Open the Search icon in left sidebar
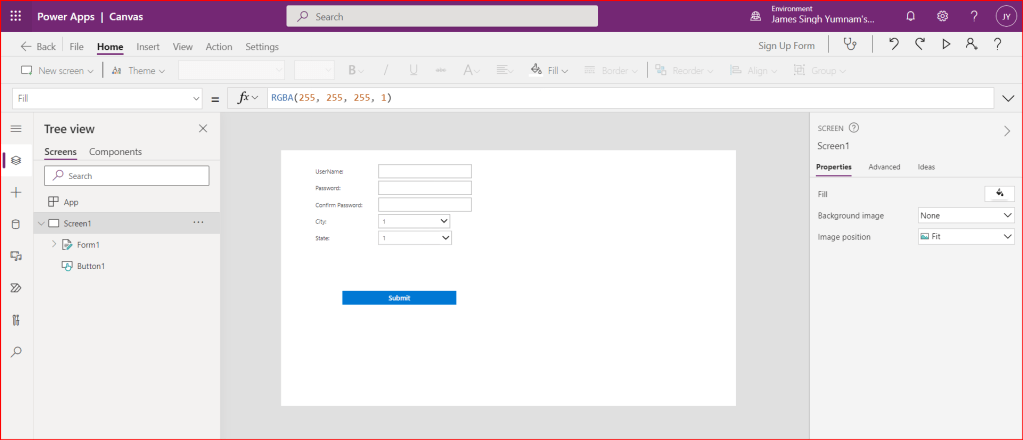 click(x=15, y=352)
